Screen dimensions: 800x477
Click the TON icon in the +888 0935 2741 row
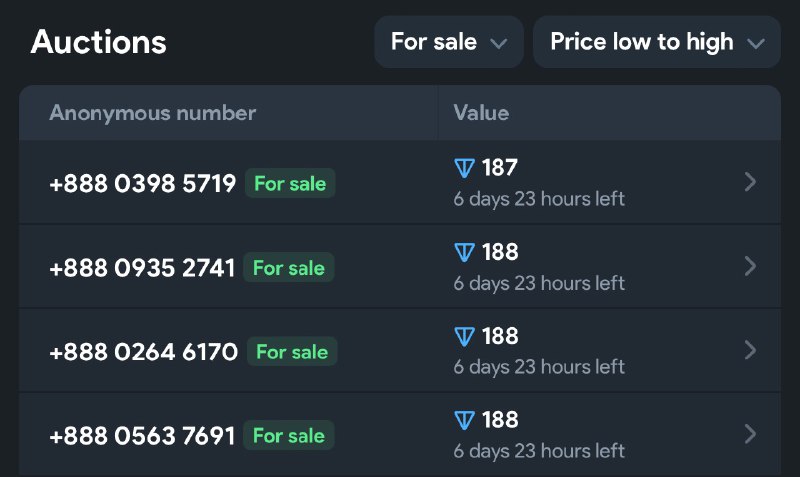[464, 252]
